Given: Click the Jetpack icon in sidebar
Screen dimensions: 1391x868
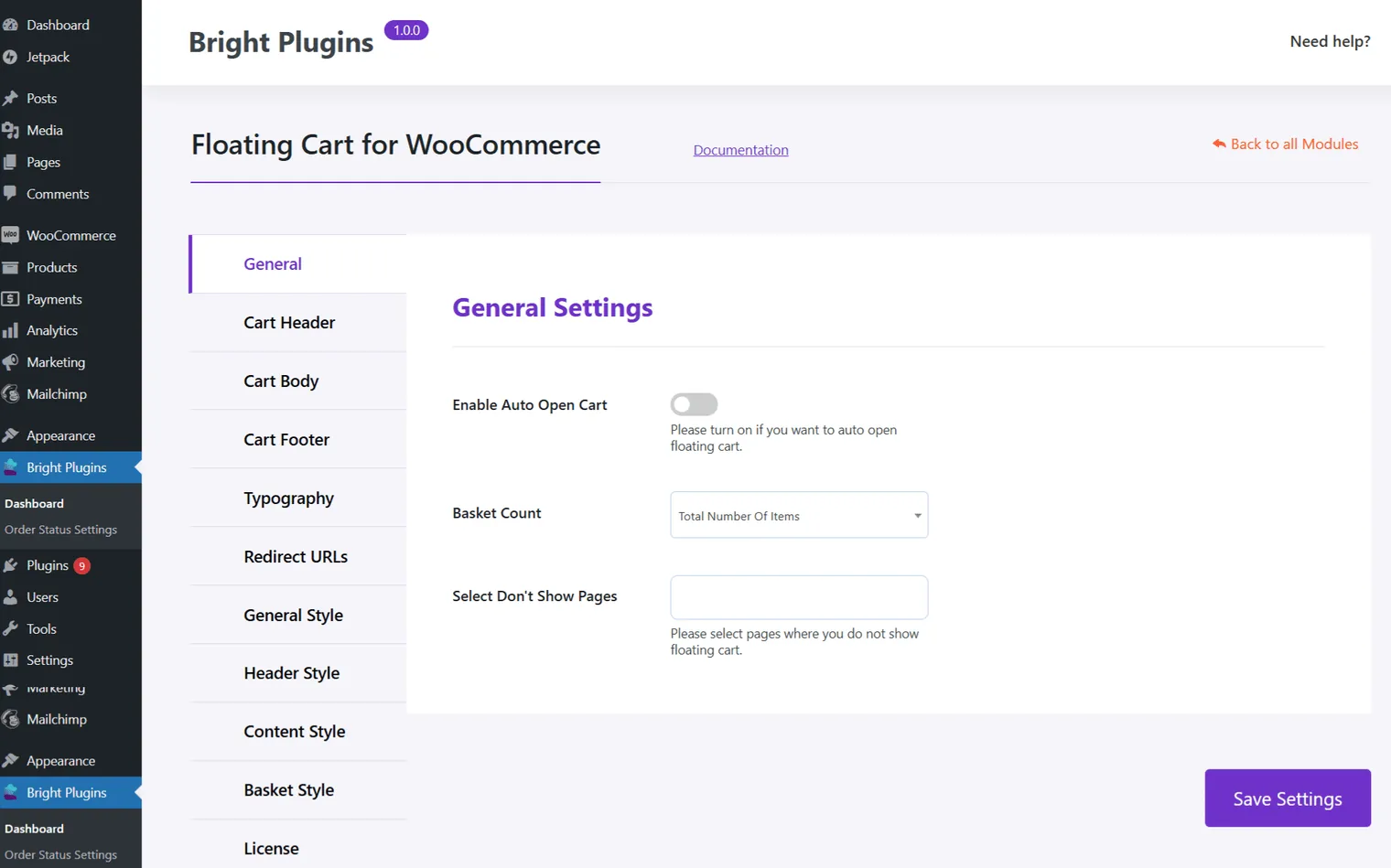Looking at the screenshot, I should (x=10, y=57).
